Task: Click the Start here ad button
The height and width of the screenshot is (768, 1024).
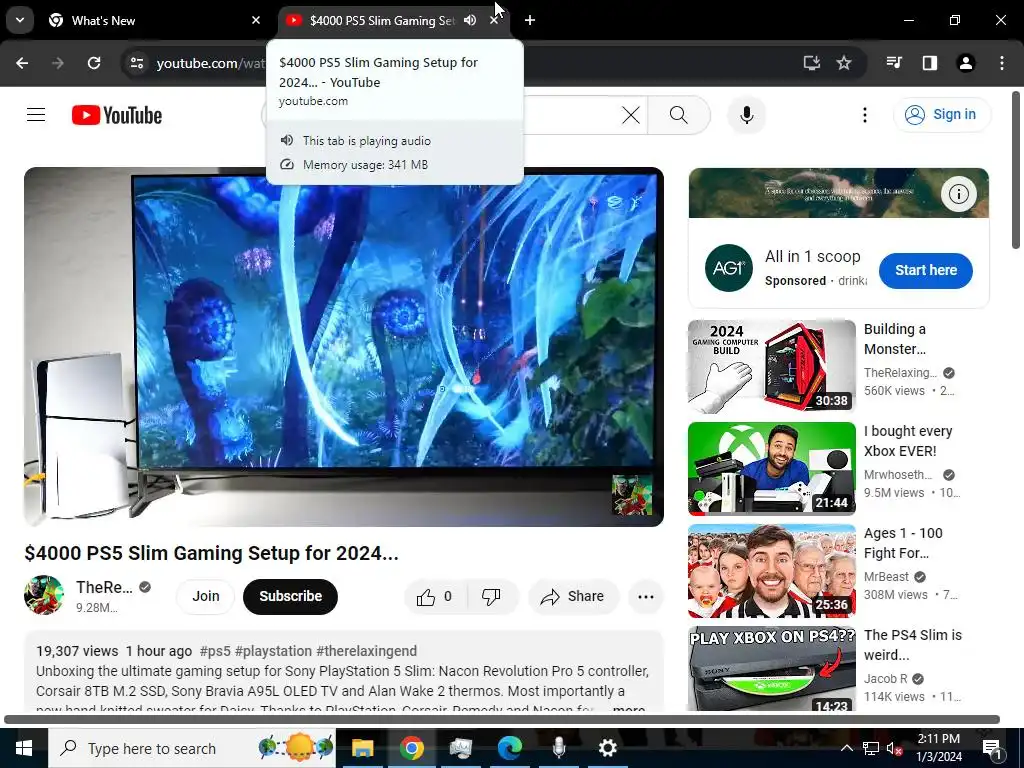Action: point(925,270)
